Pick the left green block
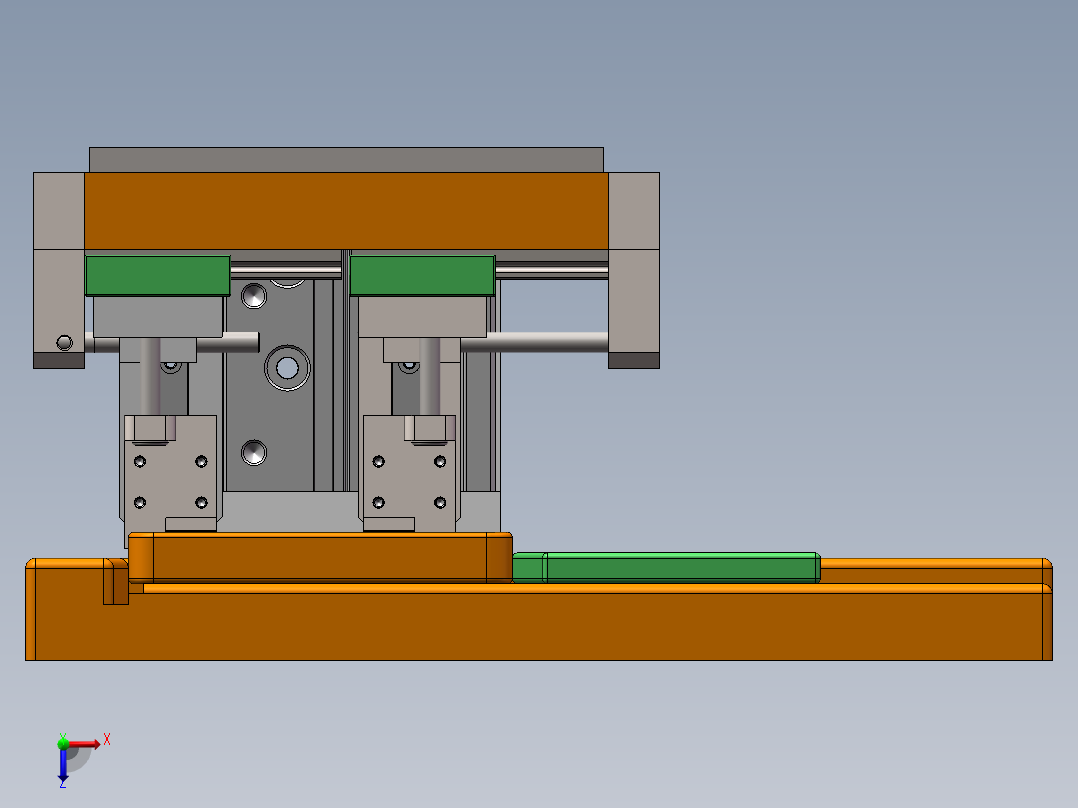This screenshot has width=1078, height=808. (x=157, y=276)
